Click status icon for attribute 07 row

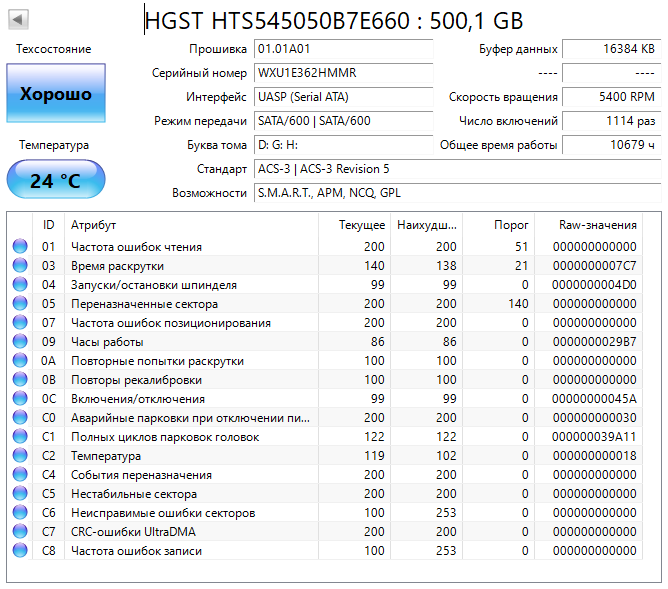click(x=20, y=322)
